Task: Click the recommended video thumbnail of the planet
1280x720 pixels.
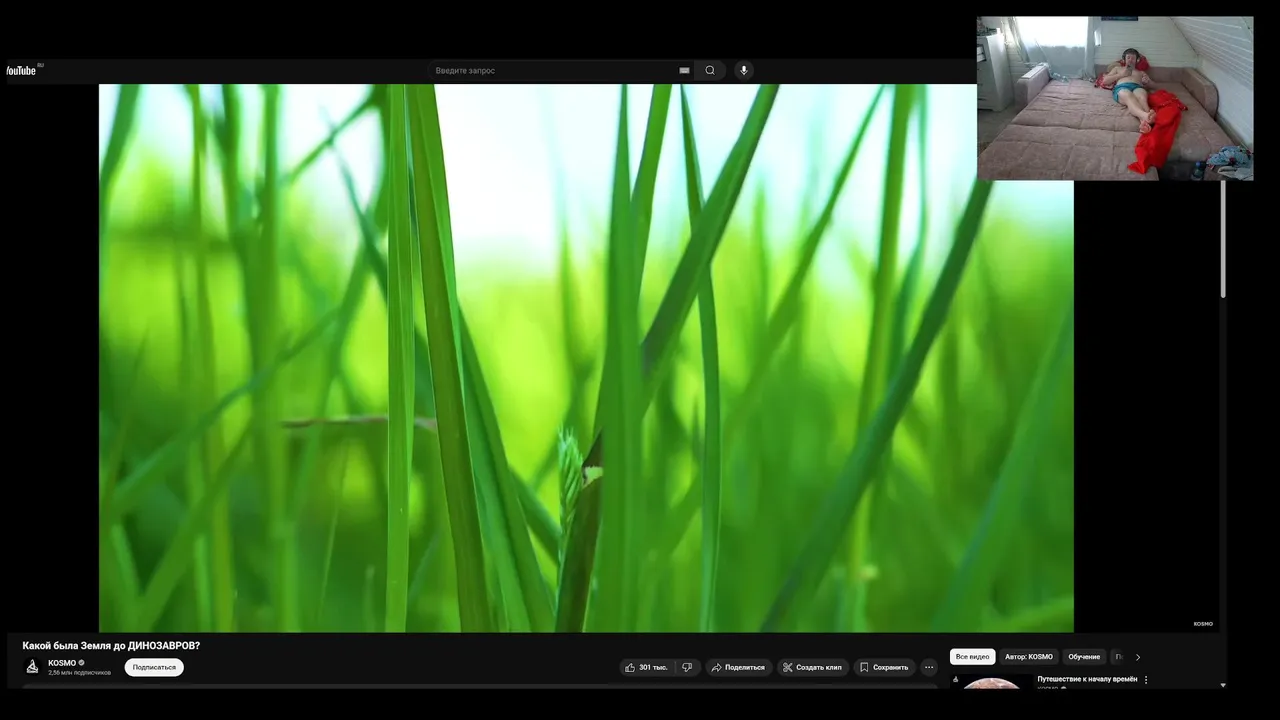Action: [992, 683]
